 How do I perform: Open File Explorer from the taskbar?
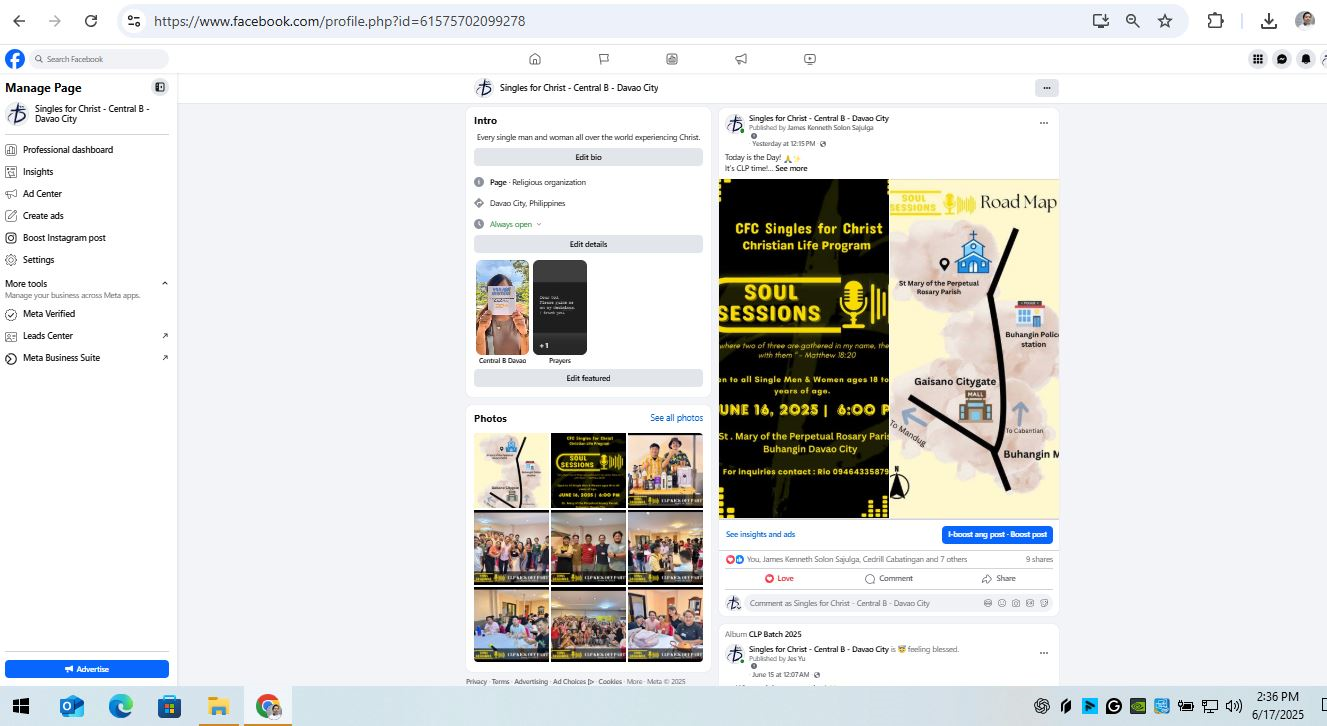(218, 707)
